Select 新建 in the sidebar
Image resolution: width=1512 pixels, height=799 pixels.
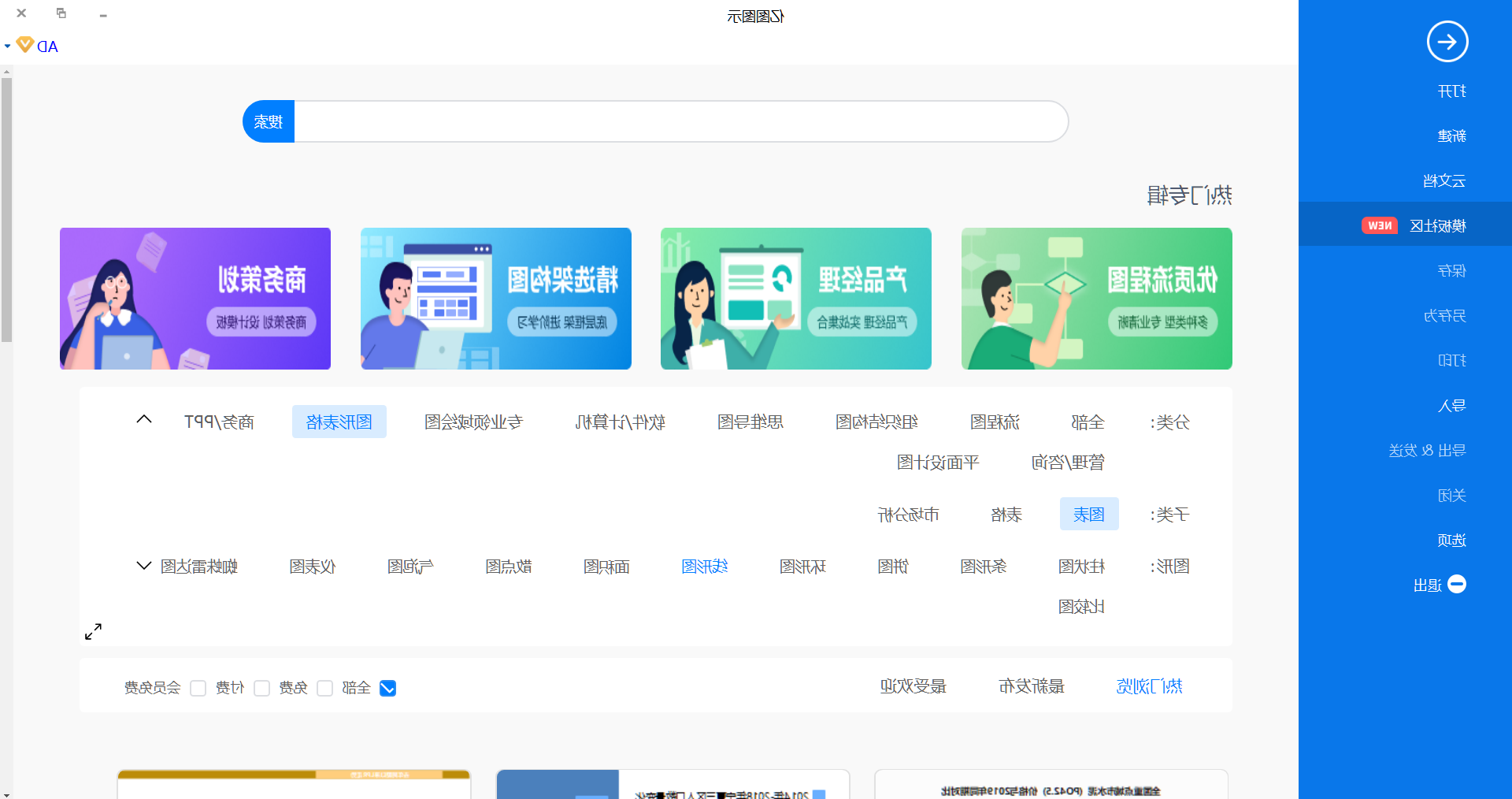point(1451,136)
